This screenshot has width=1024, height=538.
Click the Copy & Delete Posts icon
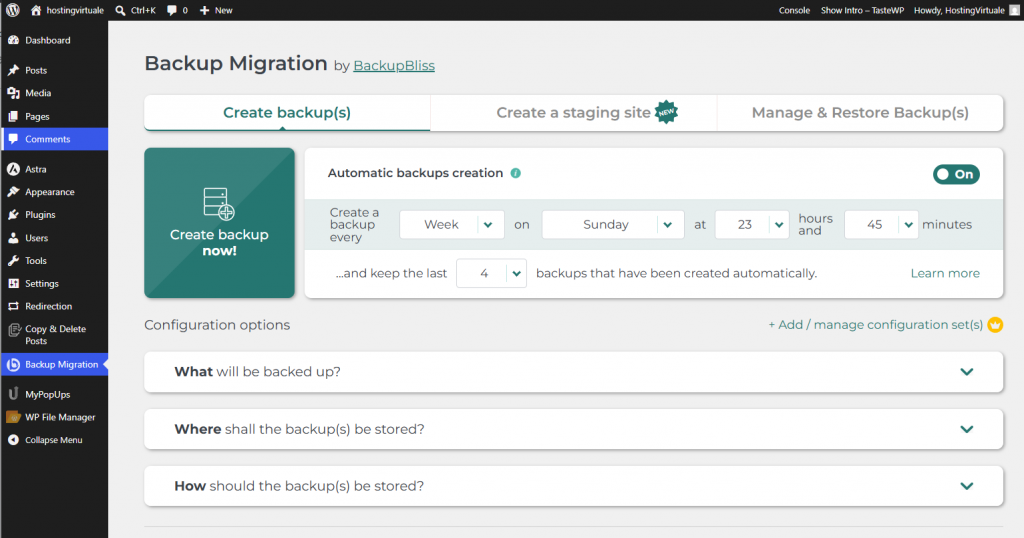(14, 330)
